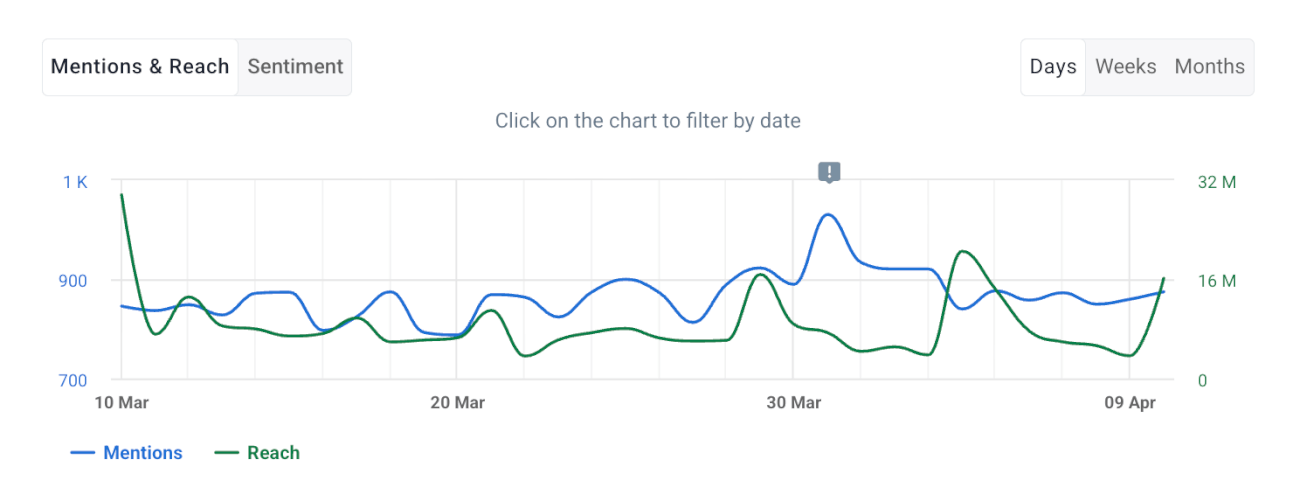Click the Mentions peak near 31 Mar
This screenshot has height=488, width=1300.
(x=828, y=215)
